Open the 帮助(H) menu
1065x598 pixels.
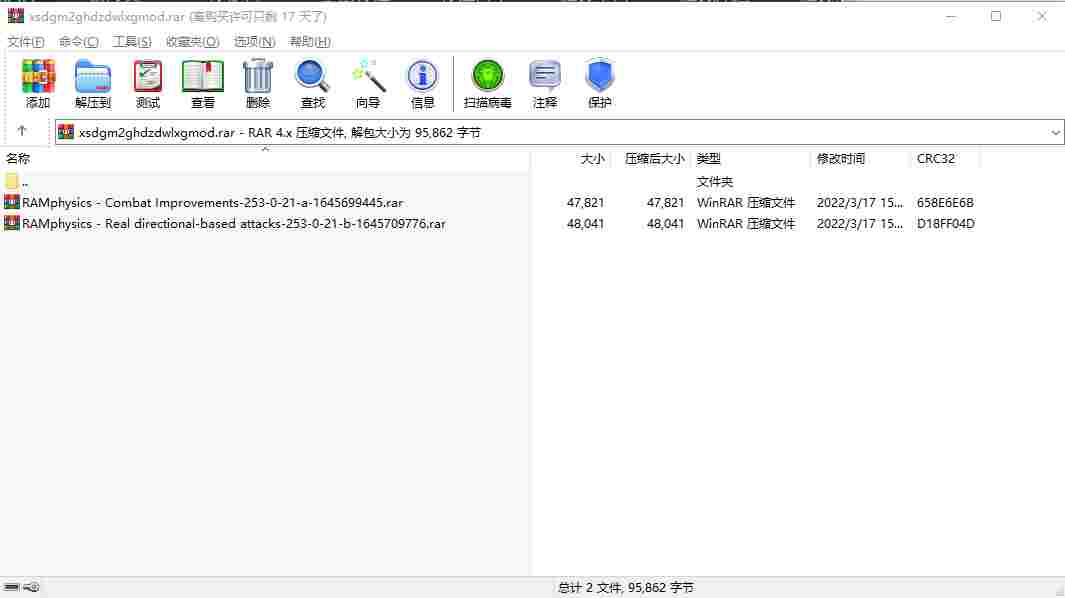pyautogui.click(x=310, y=41)
